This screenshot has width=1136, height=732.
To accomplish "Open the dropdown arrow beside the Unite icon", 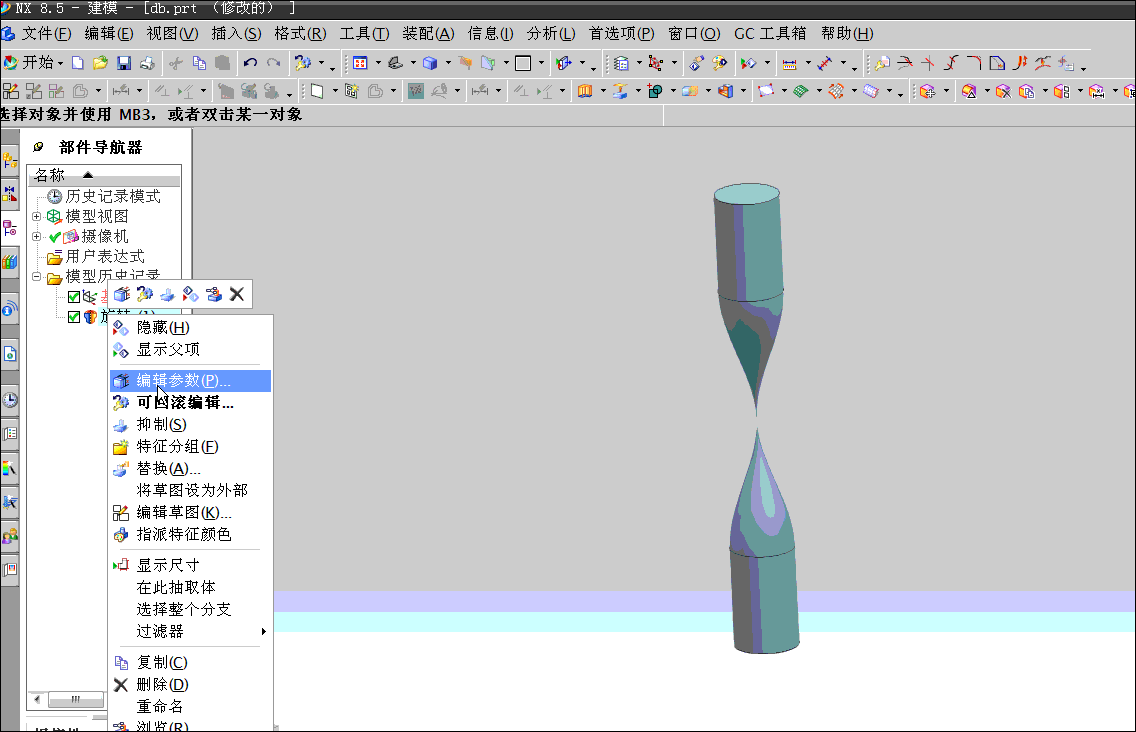I will coord(672,91).
